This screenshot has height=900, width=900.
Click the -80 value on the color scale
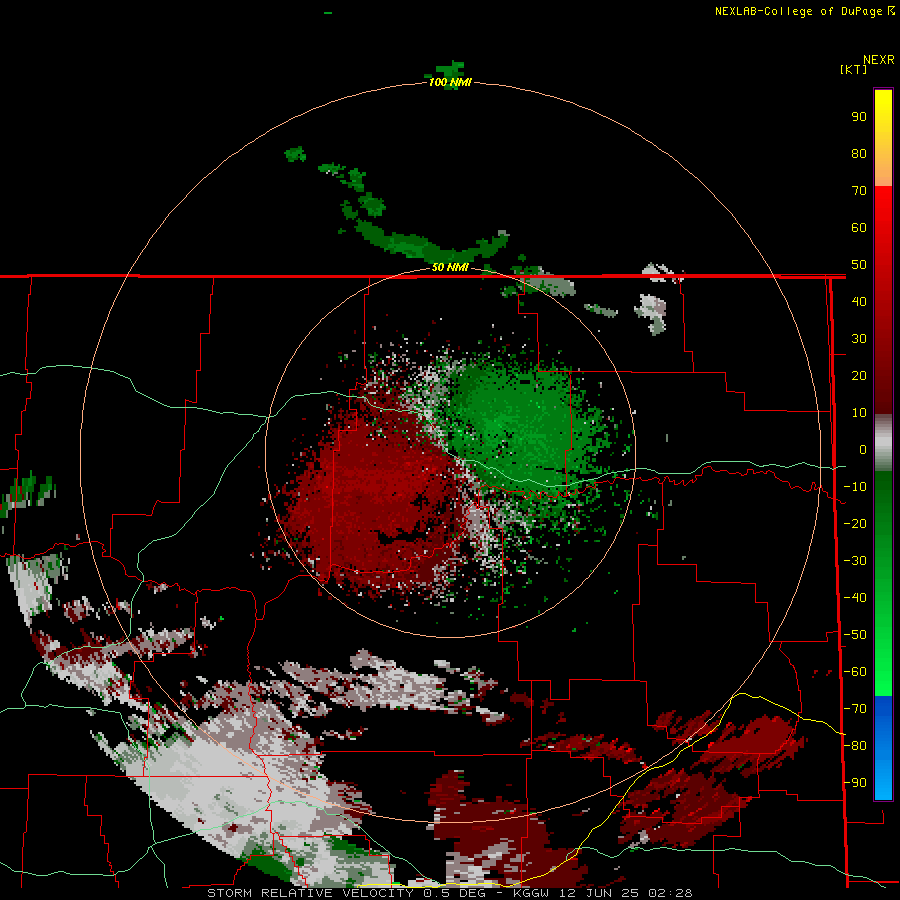pos(855,746)
